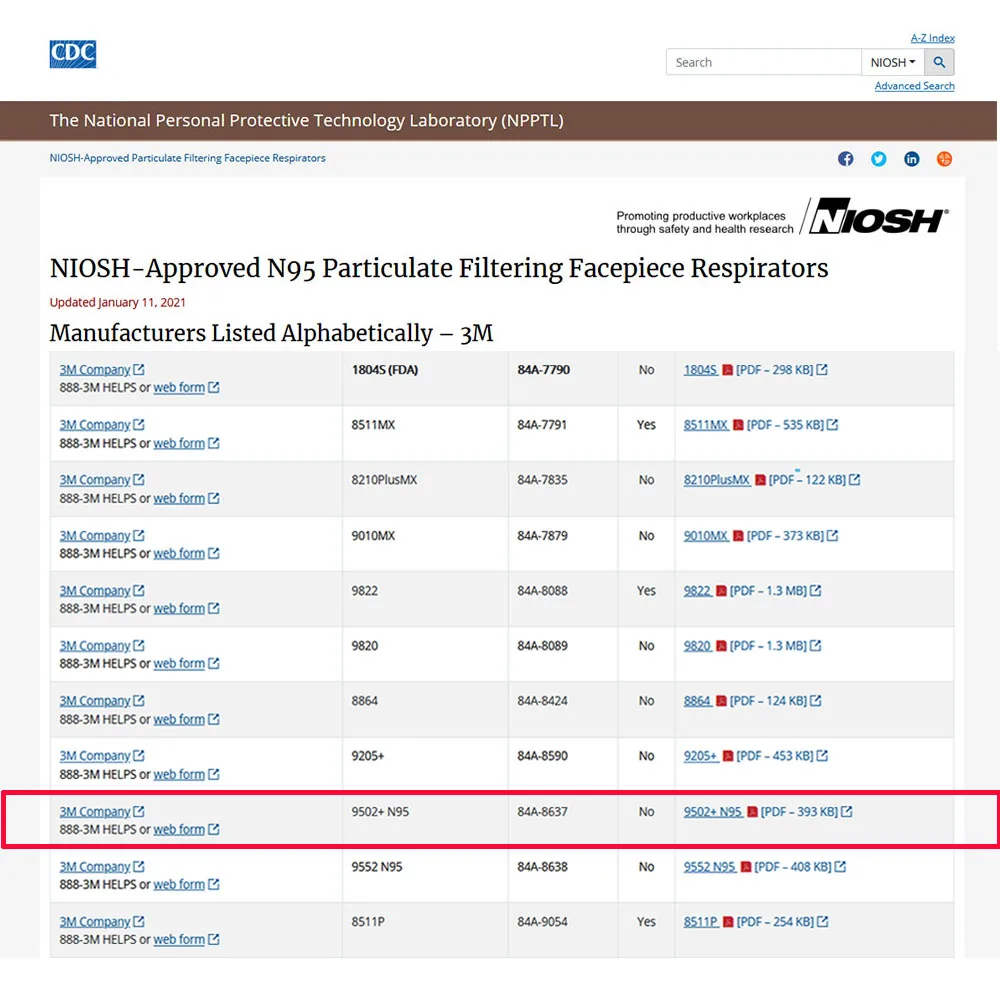Click the PDF icon beside 9822 link

721,591
